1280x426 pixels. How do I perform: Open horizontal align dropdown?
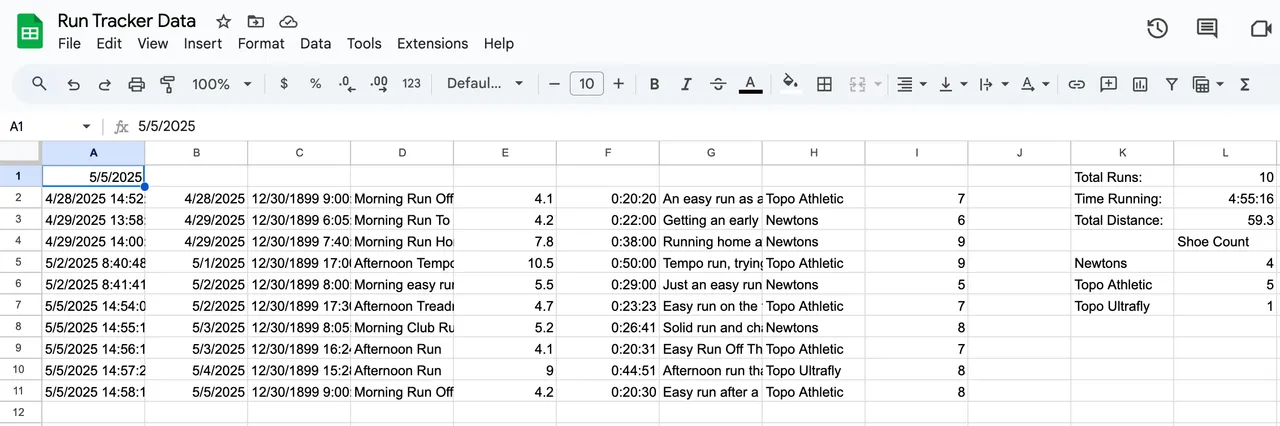pos(911,84)
